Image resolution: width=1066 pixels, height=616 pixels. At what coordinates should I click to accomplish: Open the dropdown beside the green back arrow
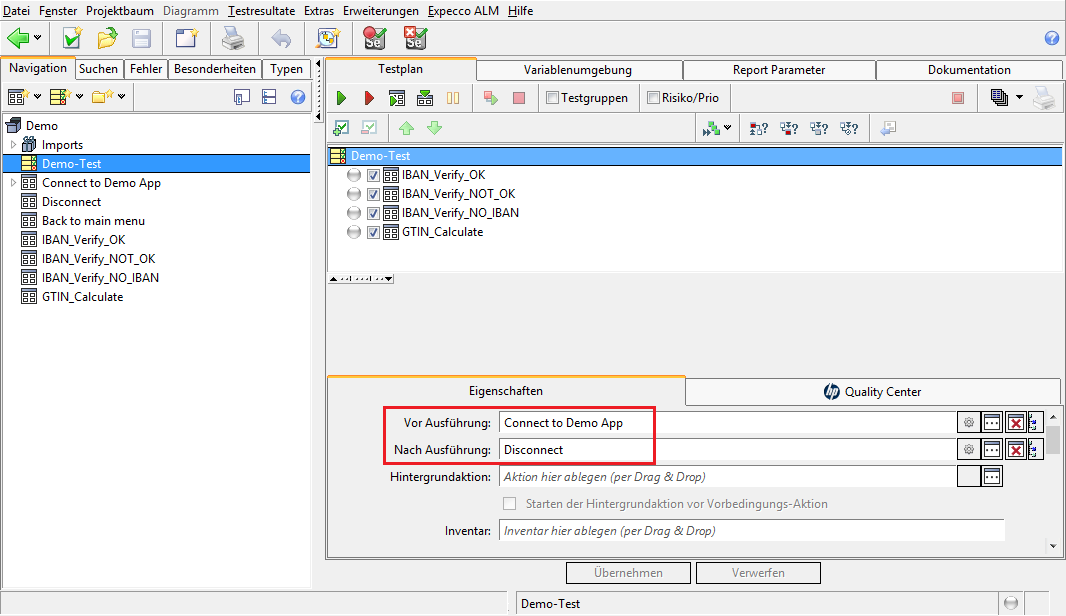coord(38,39)
